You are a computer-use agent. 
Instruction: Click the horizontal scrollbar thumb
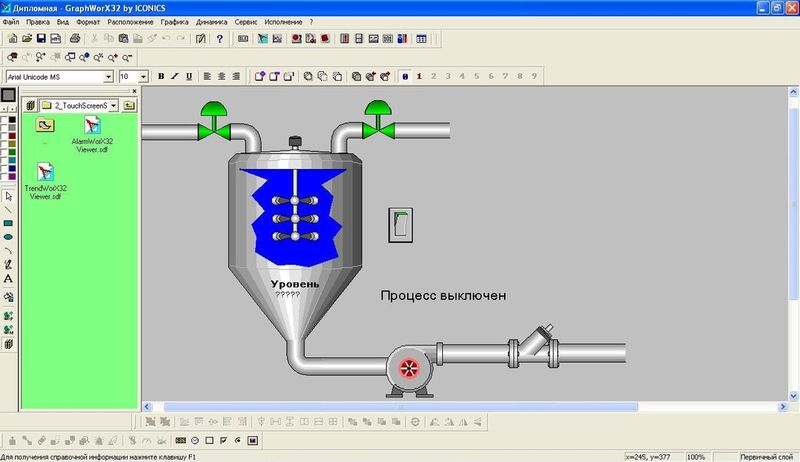(x=401, y=406)
